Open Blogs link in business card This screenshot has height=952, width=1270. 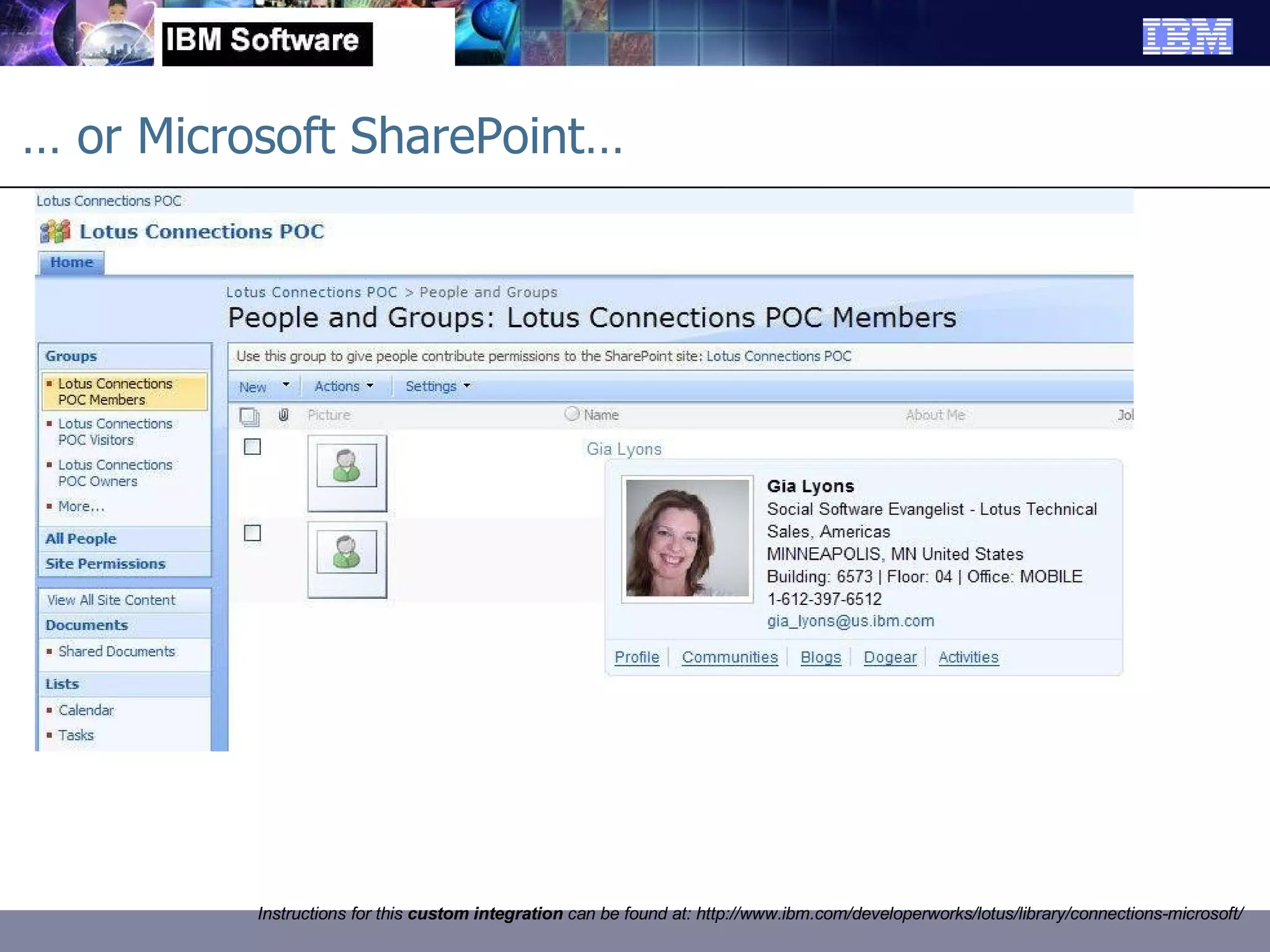point(821,657)
